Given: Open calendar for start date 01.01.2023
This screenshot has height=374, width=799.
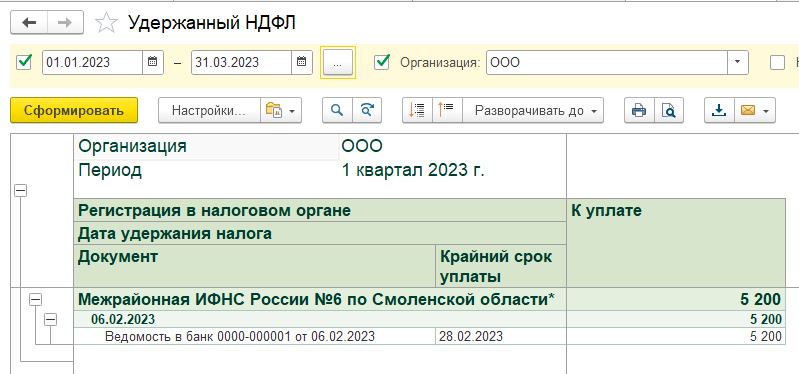Looking at the screenshot, I should (152, 62).
